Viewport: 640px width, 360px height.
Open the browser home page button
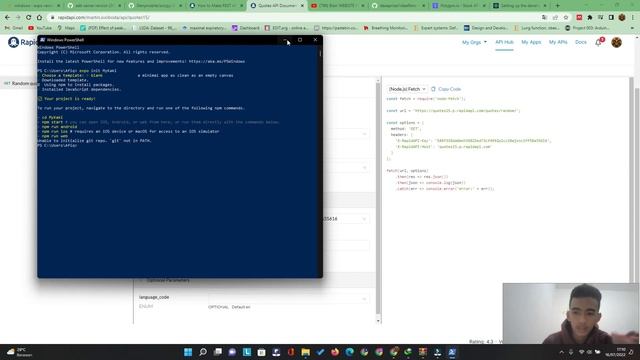pyautogui.click(x=39, y=18)
